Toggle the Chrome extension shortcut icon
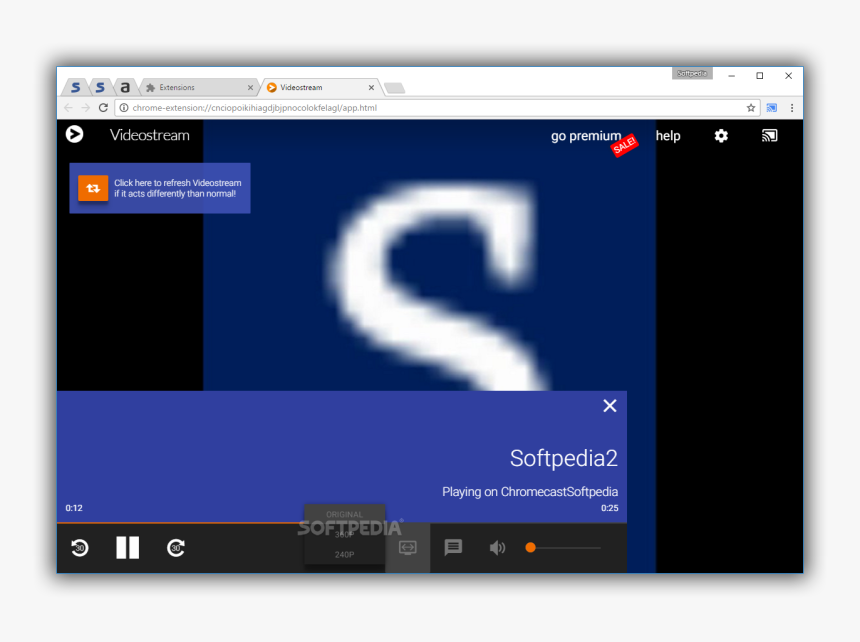 click(770, 107)
